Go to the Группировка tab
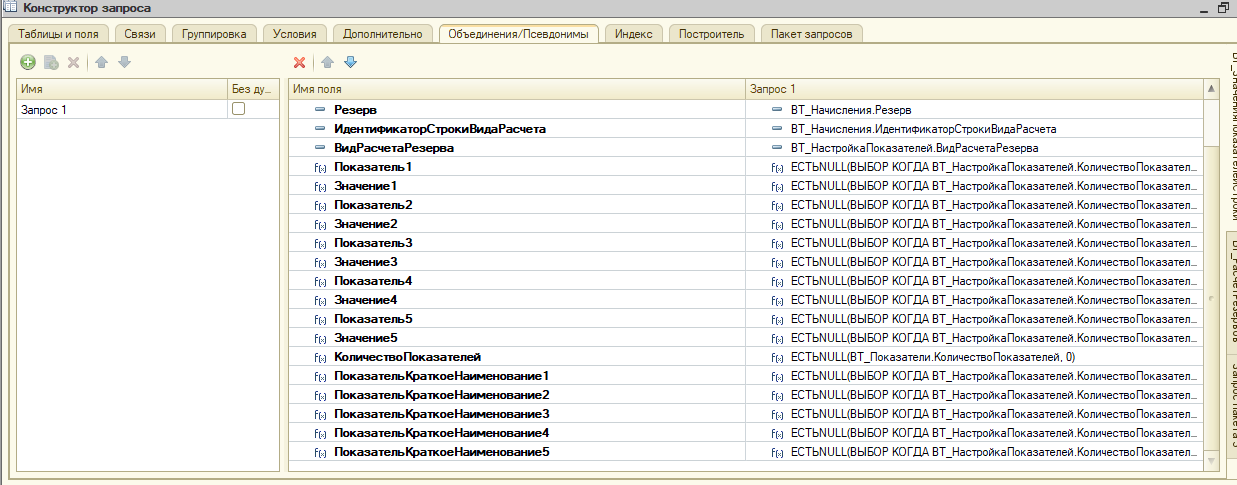The width and height of the screenshot is (1237, 485). pyautogui.click(x=214, y=34)
